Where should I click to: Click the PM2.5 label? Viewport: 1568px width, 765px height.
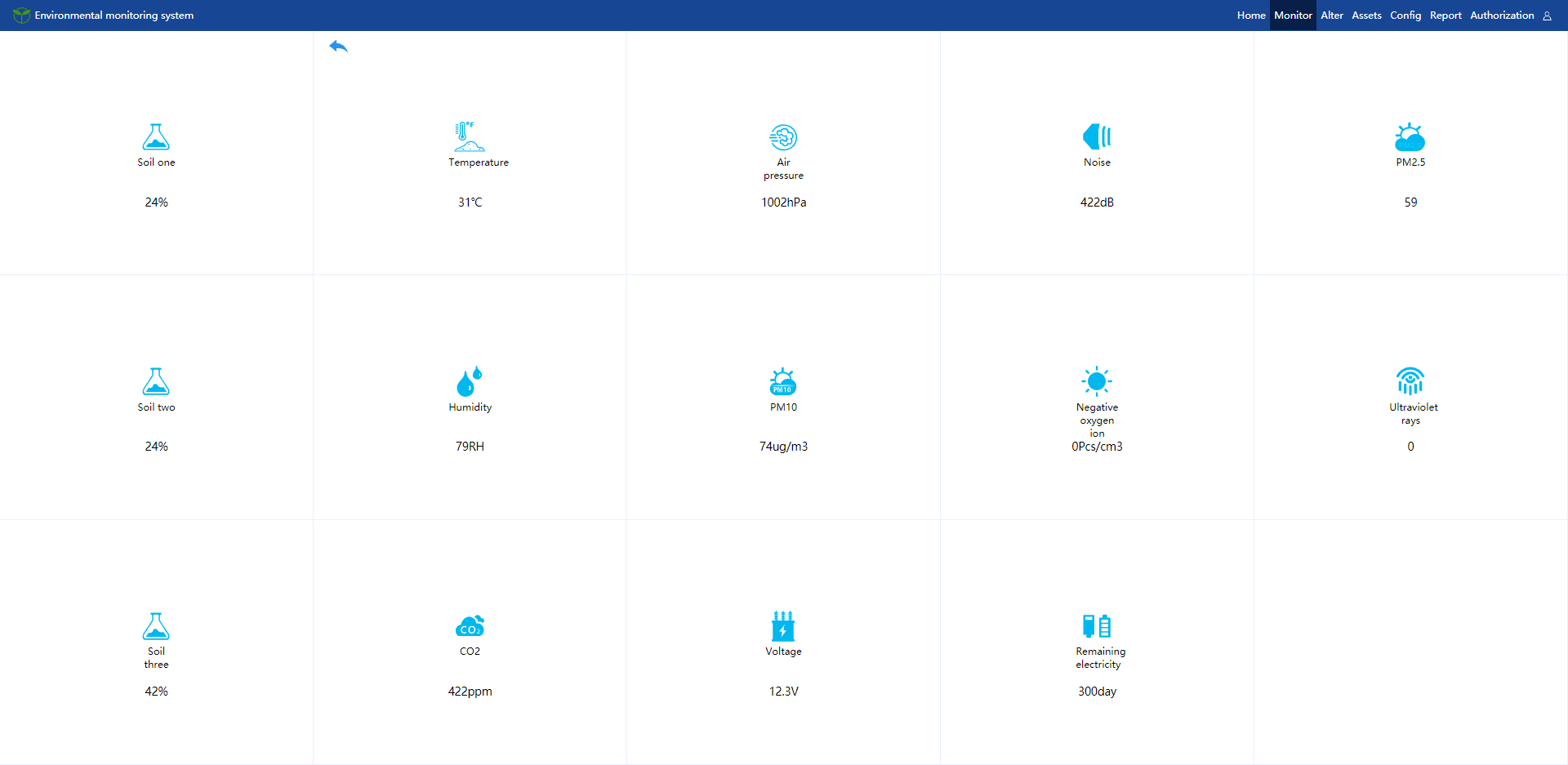point(1410,162)
